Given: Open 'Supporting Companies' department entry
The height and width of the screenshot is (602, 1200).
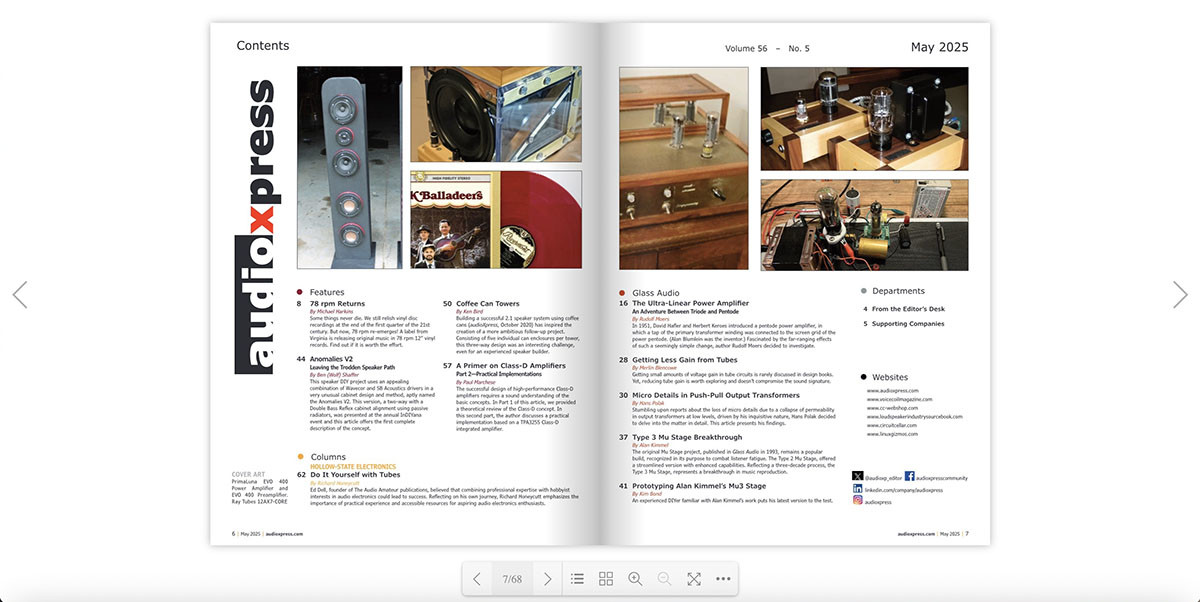Looking at the screenshot, I should pos(908,324).
